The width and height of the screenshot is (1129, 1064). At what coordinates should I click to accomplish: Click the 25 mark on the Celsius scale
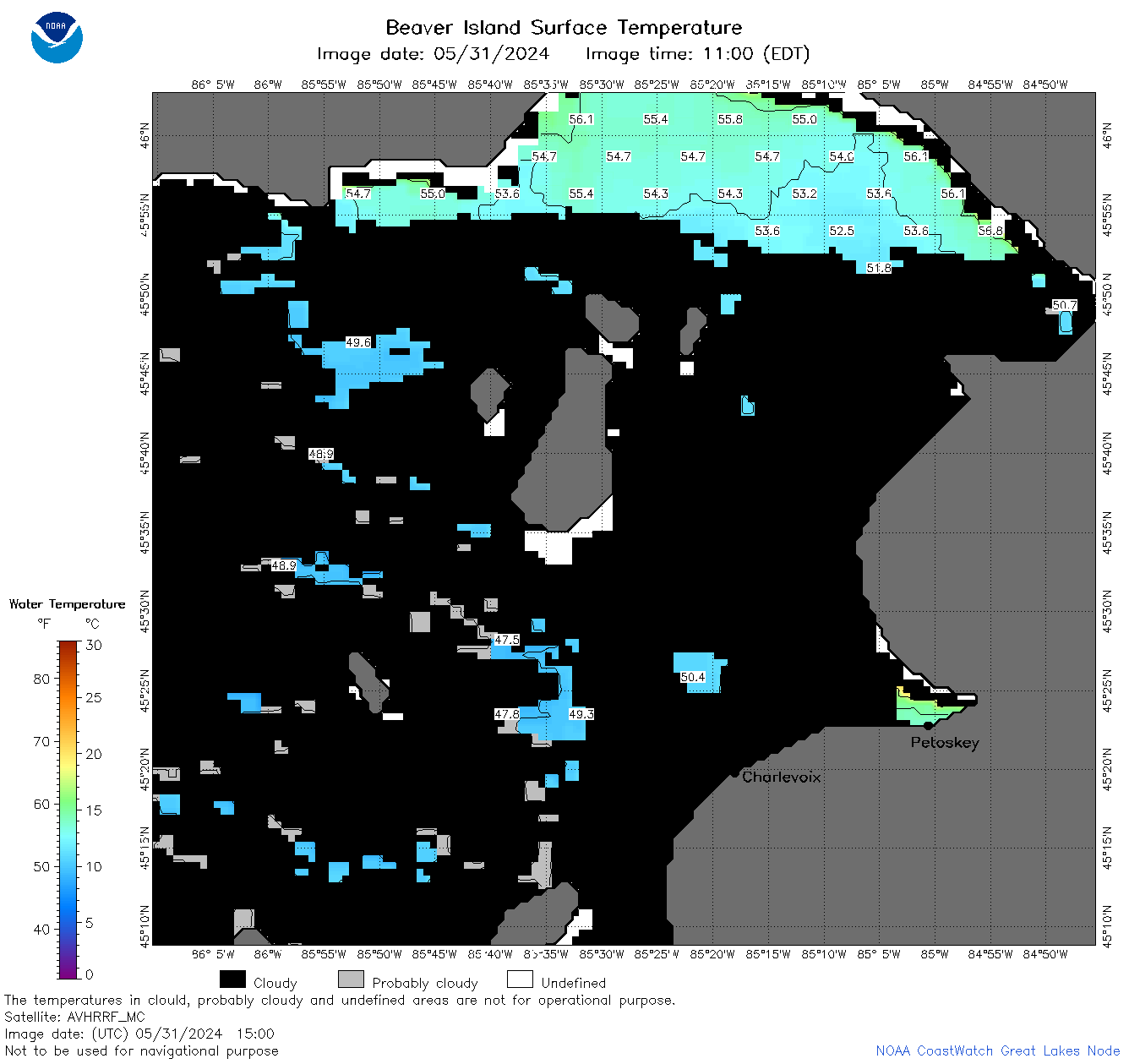click(94, 697)
